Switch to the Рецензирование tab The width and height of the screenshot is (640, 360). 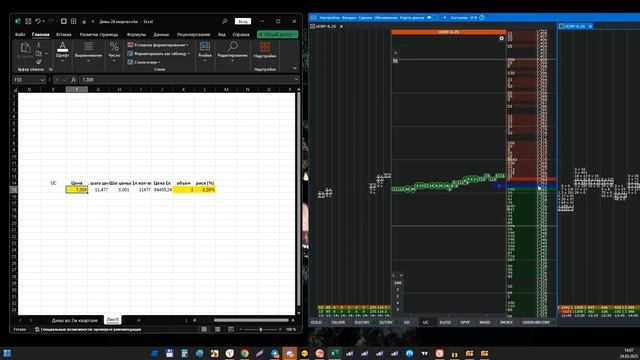click(193, 35)
